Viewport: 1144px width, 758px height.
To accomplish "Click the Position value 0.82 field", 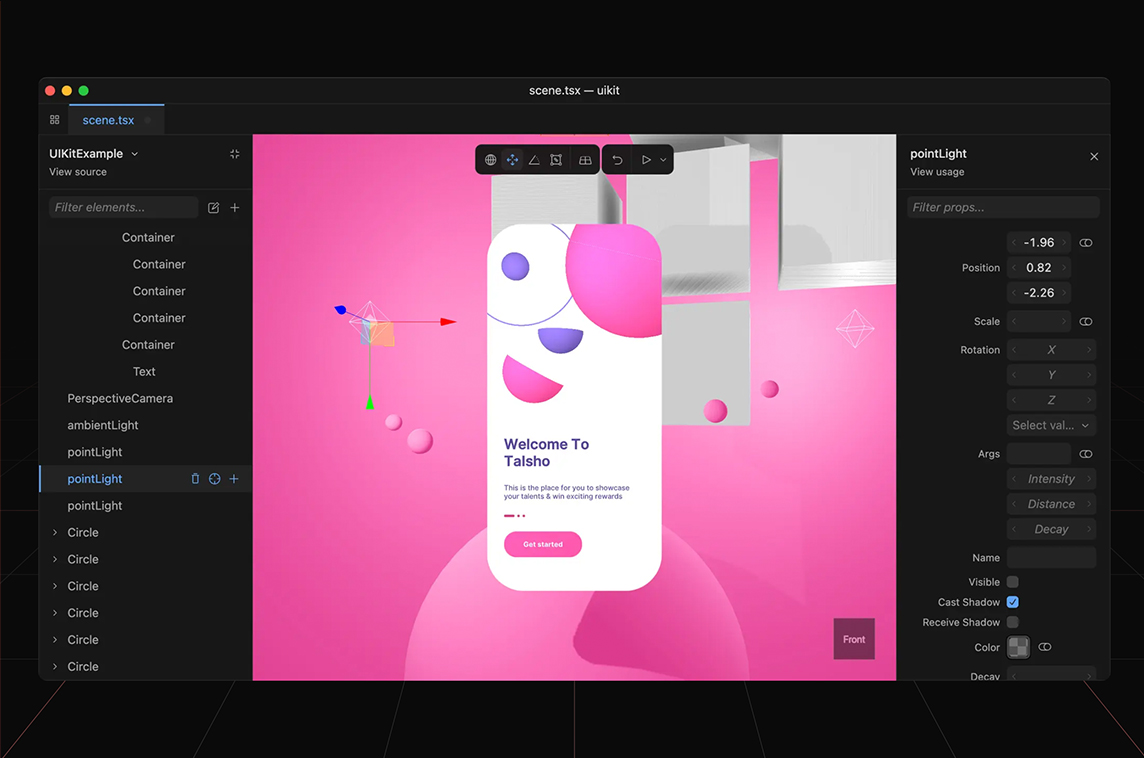I will [1039, 268].
